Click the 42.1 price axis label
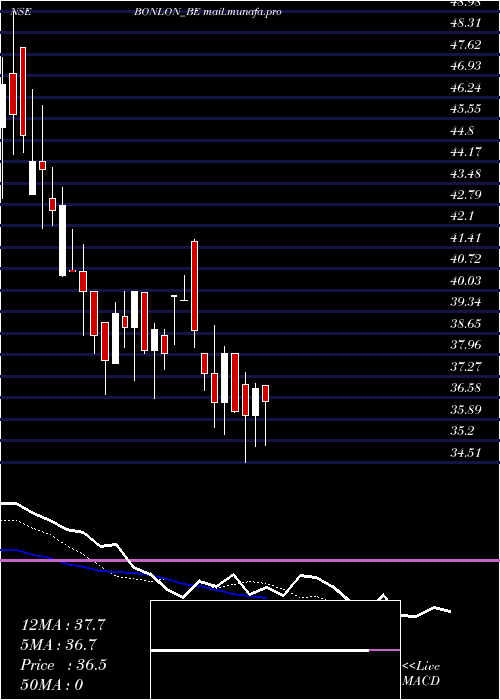The image size is (500, 700). [462, 216]
